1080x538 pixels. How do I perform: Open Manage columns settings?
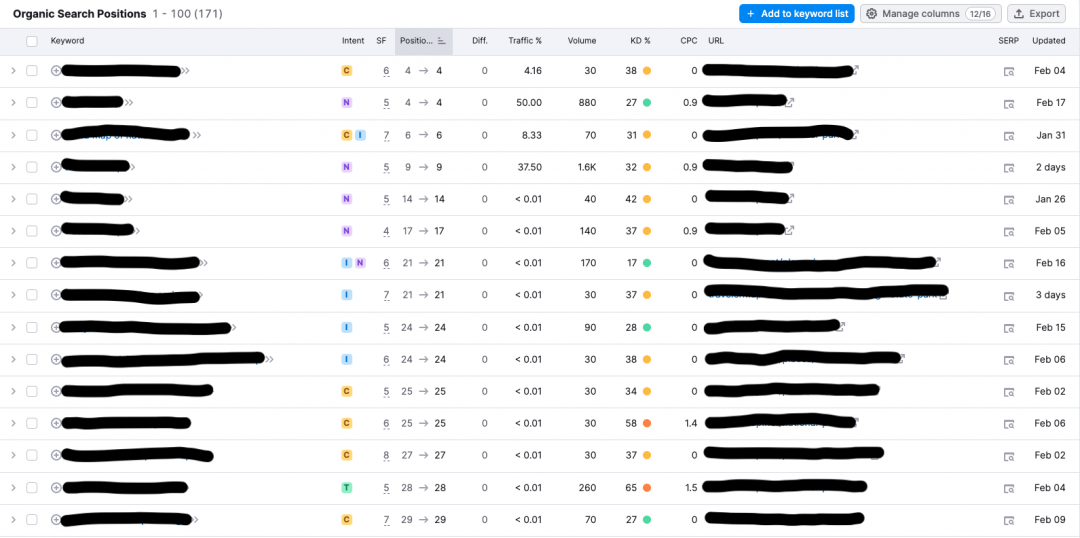pyautogui.click(x=930, y=14)
